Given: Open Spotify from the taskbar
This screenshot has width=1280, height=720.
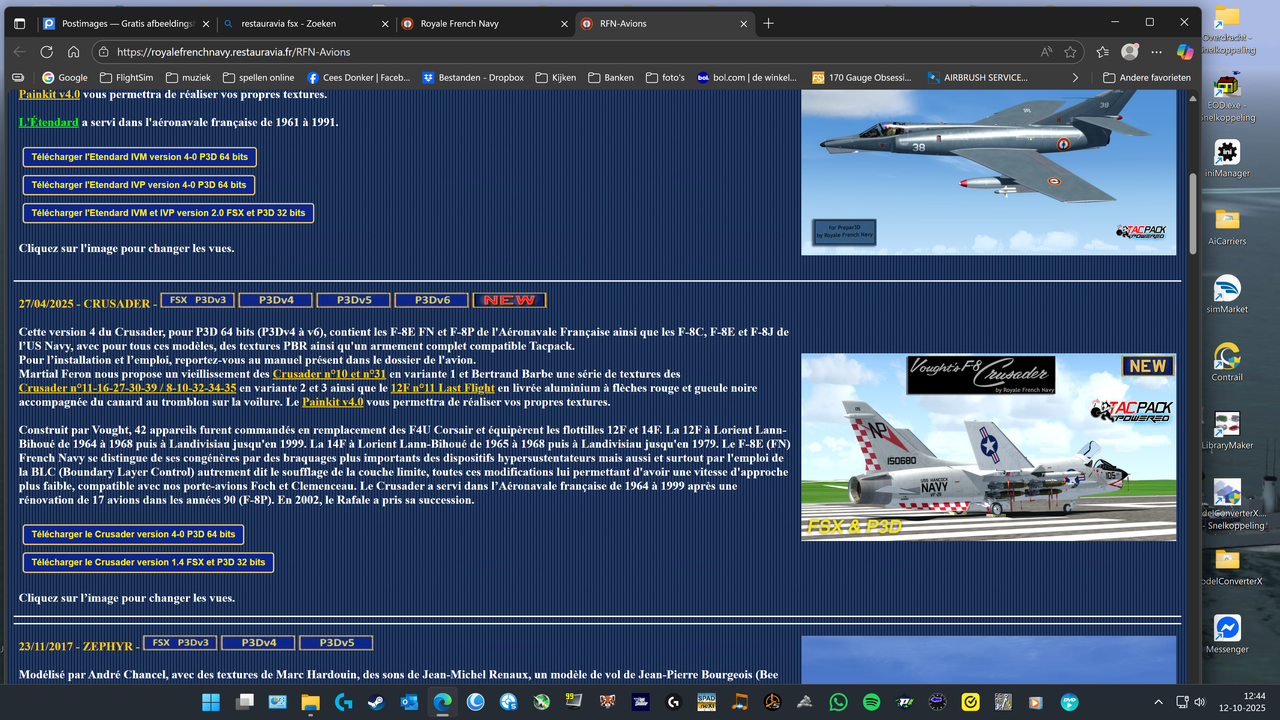Looking at the screenshot, I should point(871,702).
